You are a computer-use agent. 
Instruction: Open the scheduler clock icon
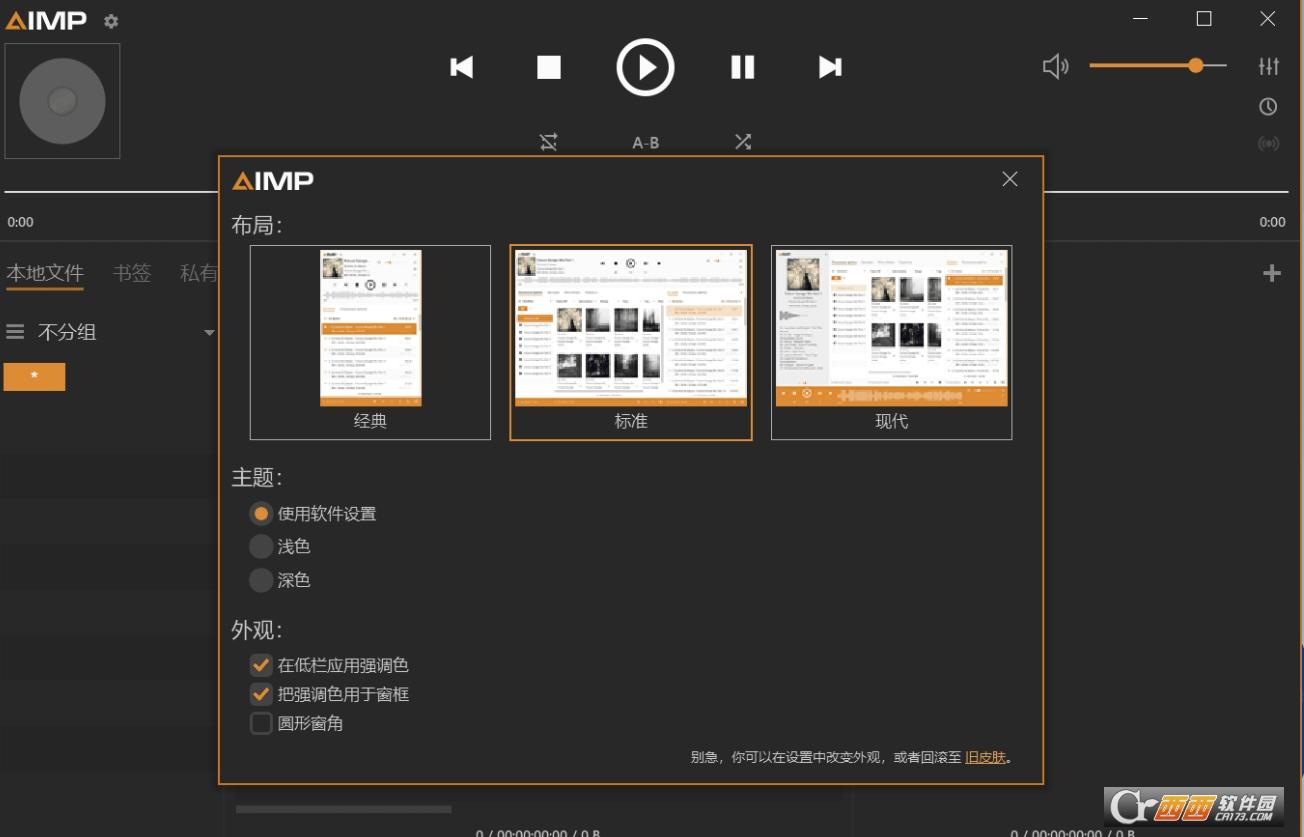coord(1268,106)
